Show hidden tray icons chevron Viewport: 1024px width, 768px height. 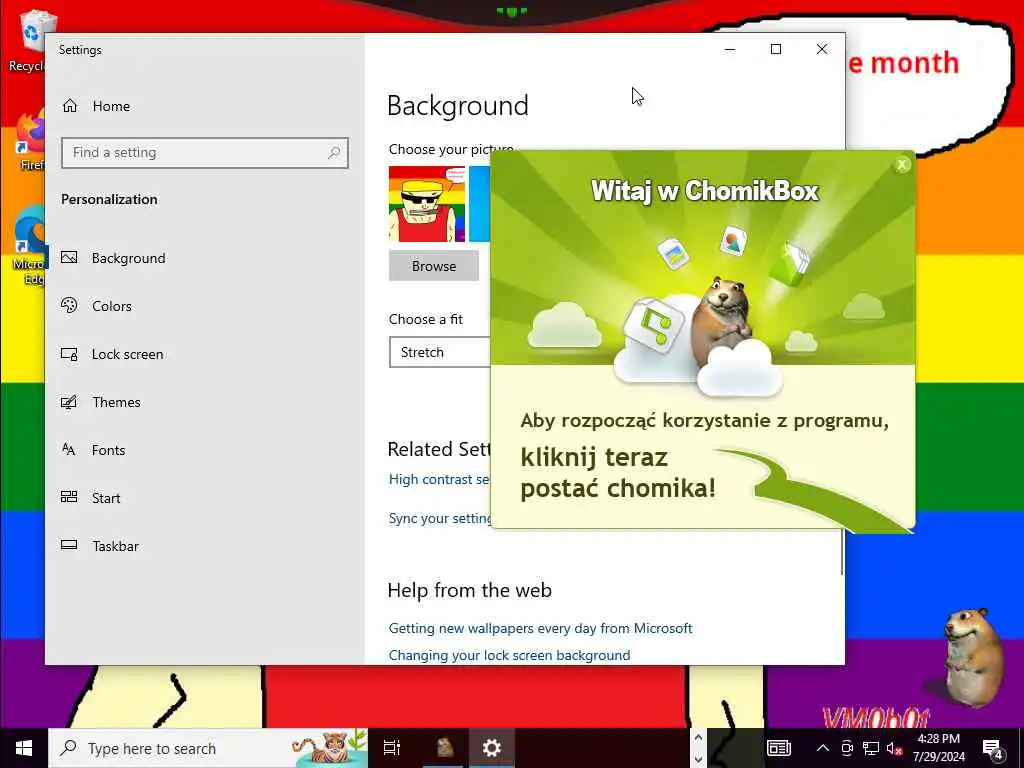pos(823,748)
